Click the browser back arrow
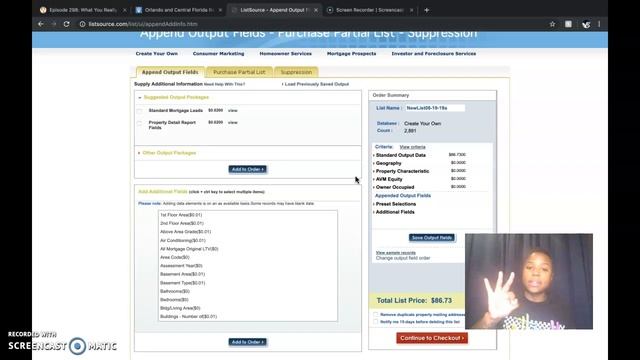 tap(40, 24)
